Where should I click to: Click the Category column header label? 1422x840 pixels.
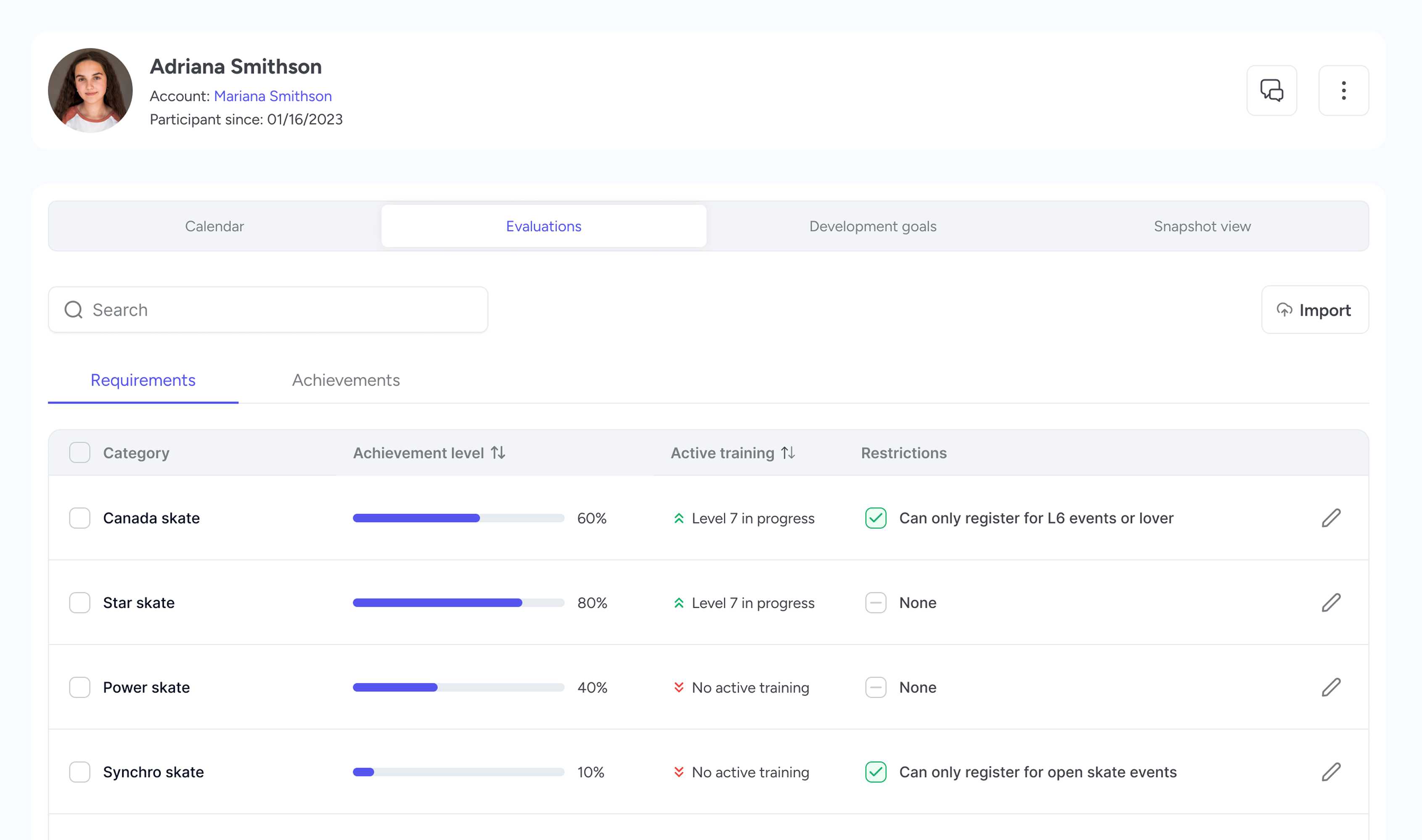click(x=136, y=453)
